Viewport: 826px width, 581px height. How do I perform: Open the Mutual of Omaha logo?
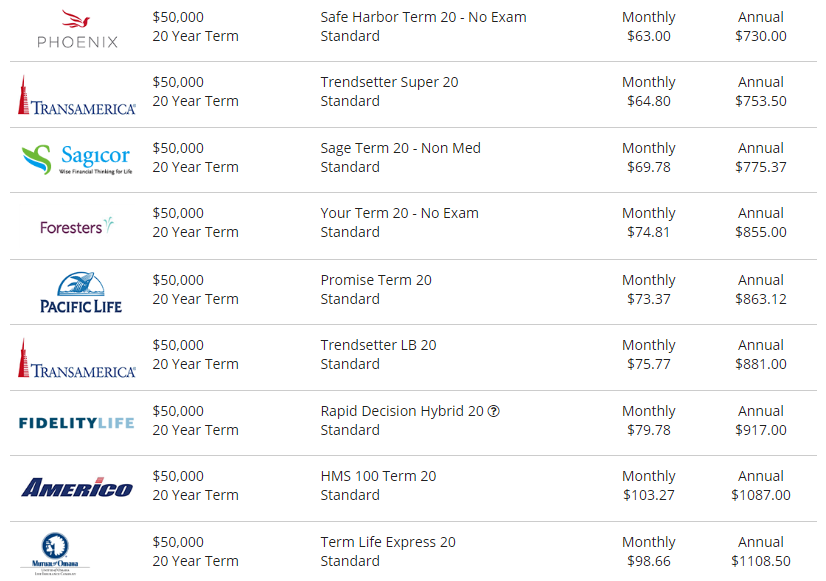[55, 554]
